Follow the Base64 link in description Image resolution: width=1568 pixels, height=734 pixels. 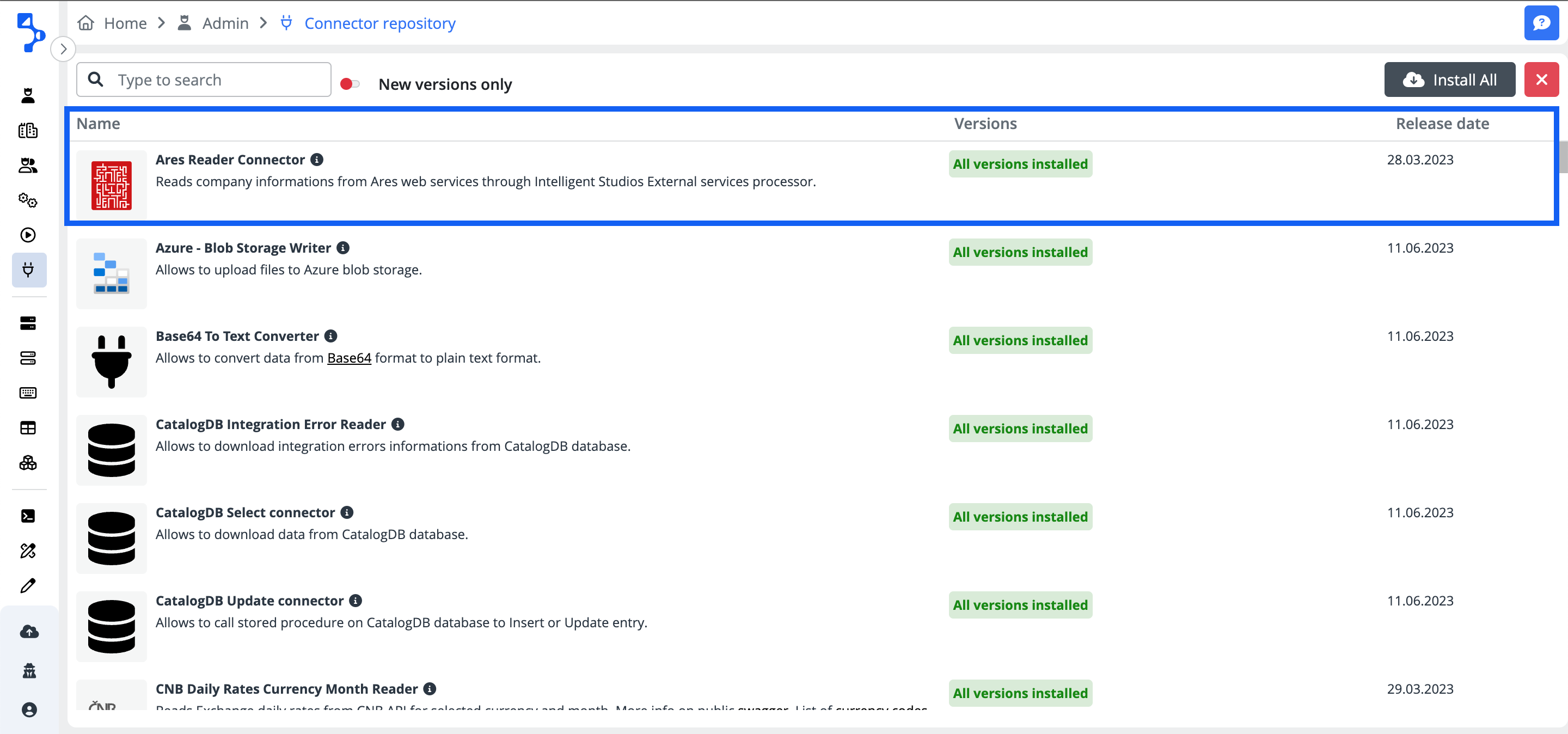[x=349, y=358]
